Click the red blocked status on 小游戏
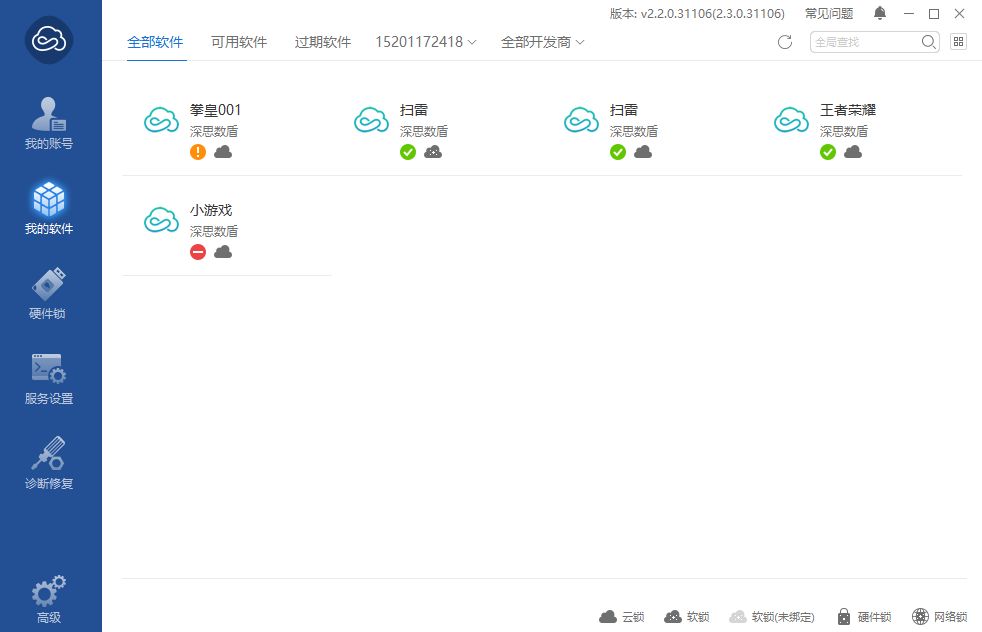Viewport: 982px width, 632px height. coord(198,252)
